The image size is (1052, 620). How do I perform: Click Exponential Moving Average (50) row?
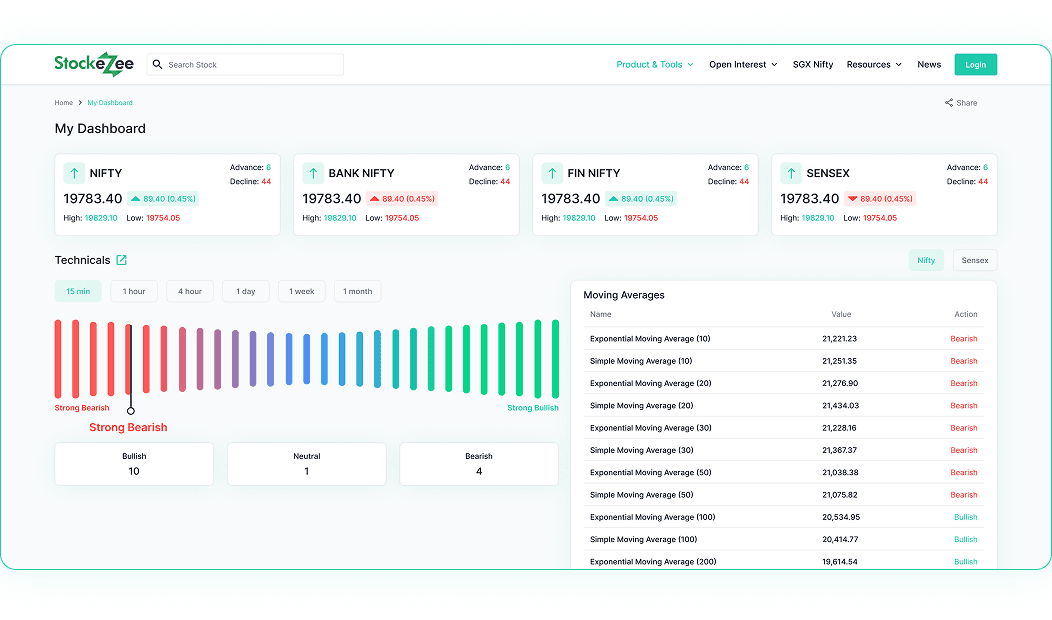(x=784, y=472)
